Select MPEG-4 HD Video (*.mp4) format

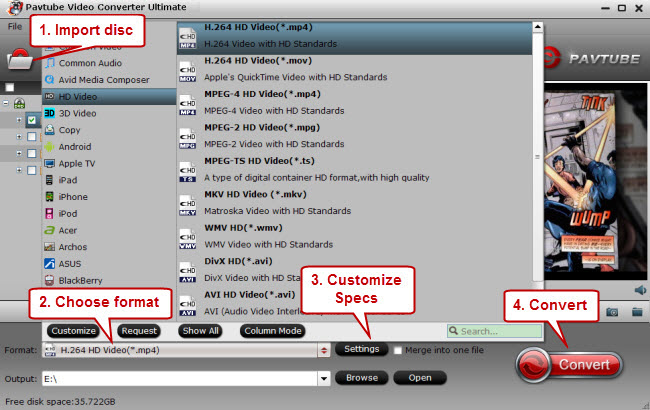(354, 103)
